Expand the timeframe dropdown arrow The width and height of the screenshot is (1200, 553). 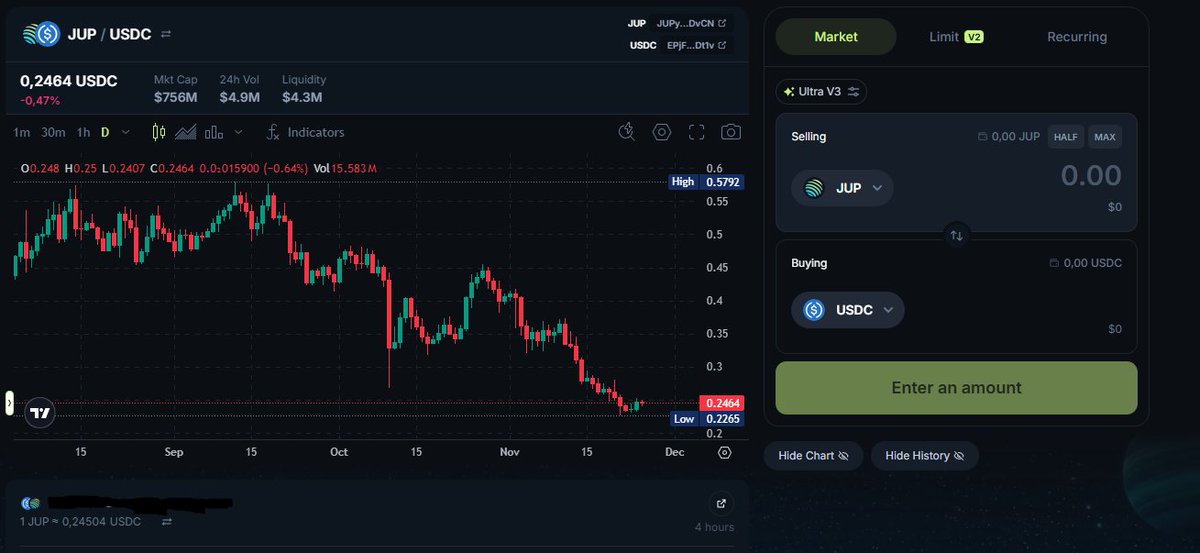[x=128, y=132]
